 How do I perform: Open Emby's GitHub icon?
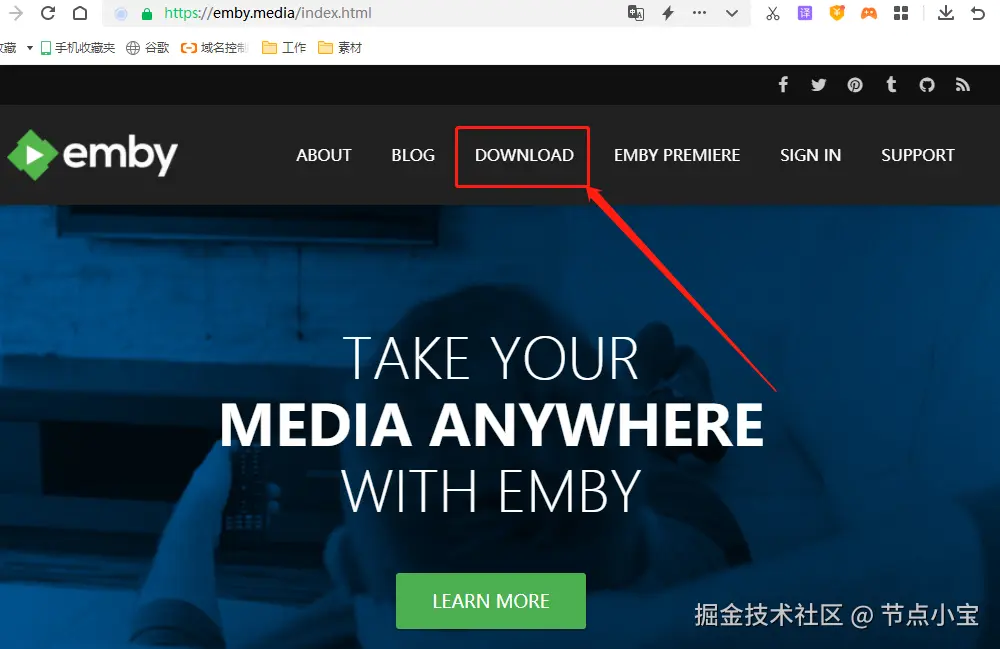(x=927, y=85)
